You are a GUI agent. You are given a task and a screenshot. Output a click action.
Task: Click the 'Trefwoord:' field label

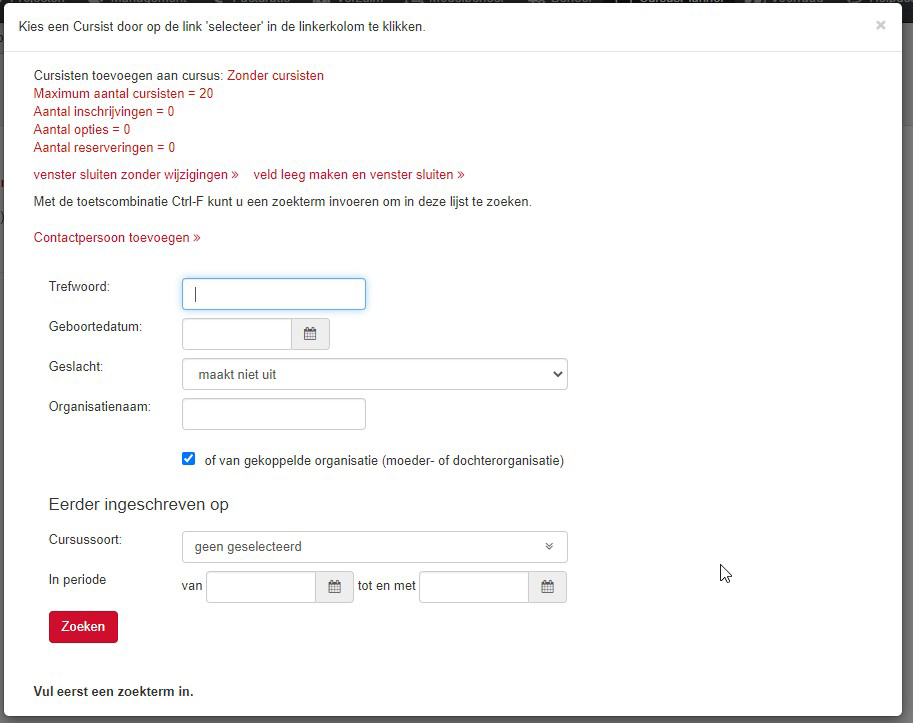(79, 287)
